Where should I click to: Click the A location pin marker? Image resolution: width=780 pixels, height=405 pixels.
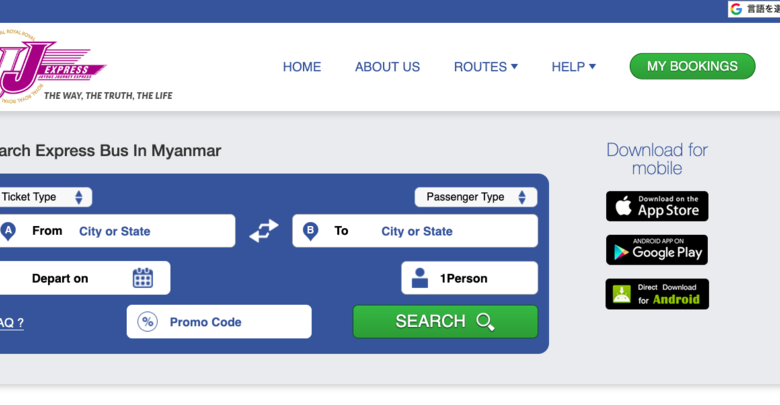[x=8, y=231]
